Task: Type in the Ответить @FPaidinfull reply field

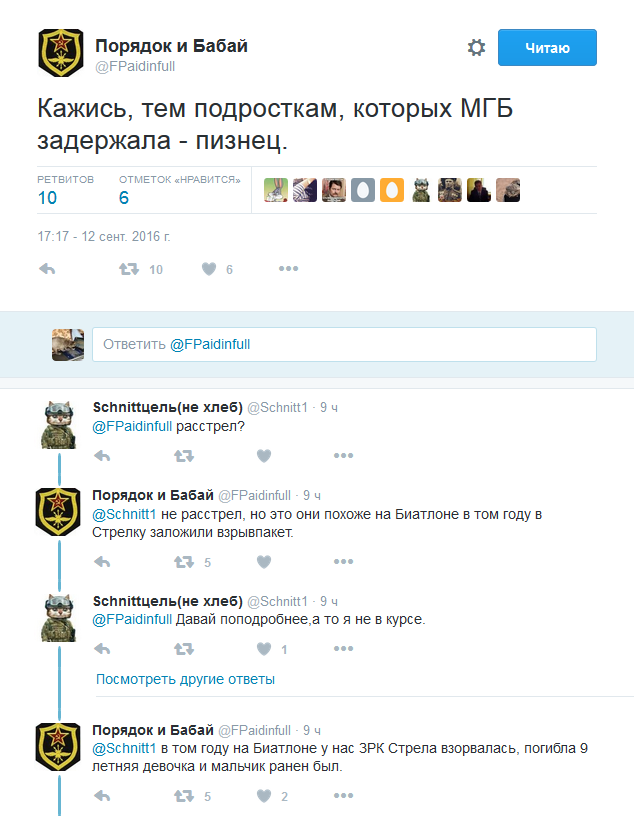Action: tap(344, 344)
